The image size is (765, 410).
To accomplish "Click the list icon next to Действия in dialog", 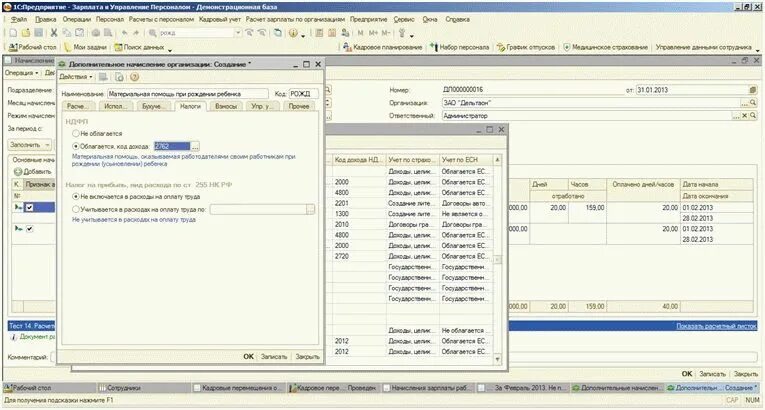I will [103, 77].
